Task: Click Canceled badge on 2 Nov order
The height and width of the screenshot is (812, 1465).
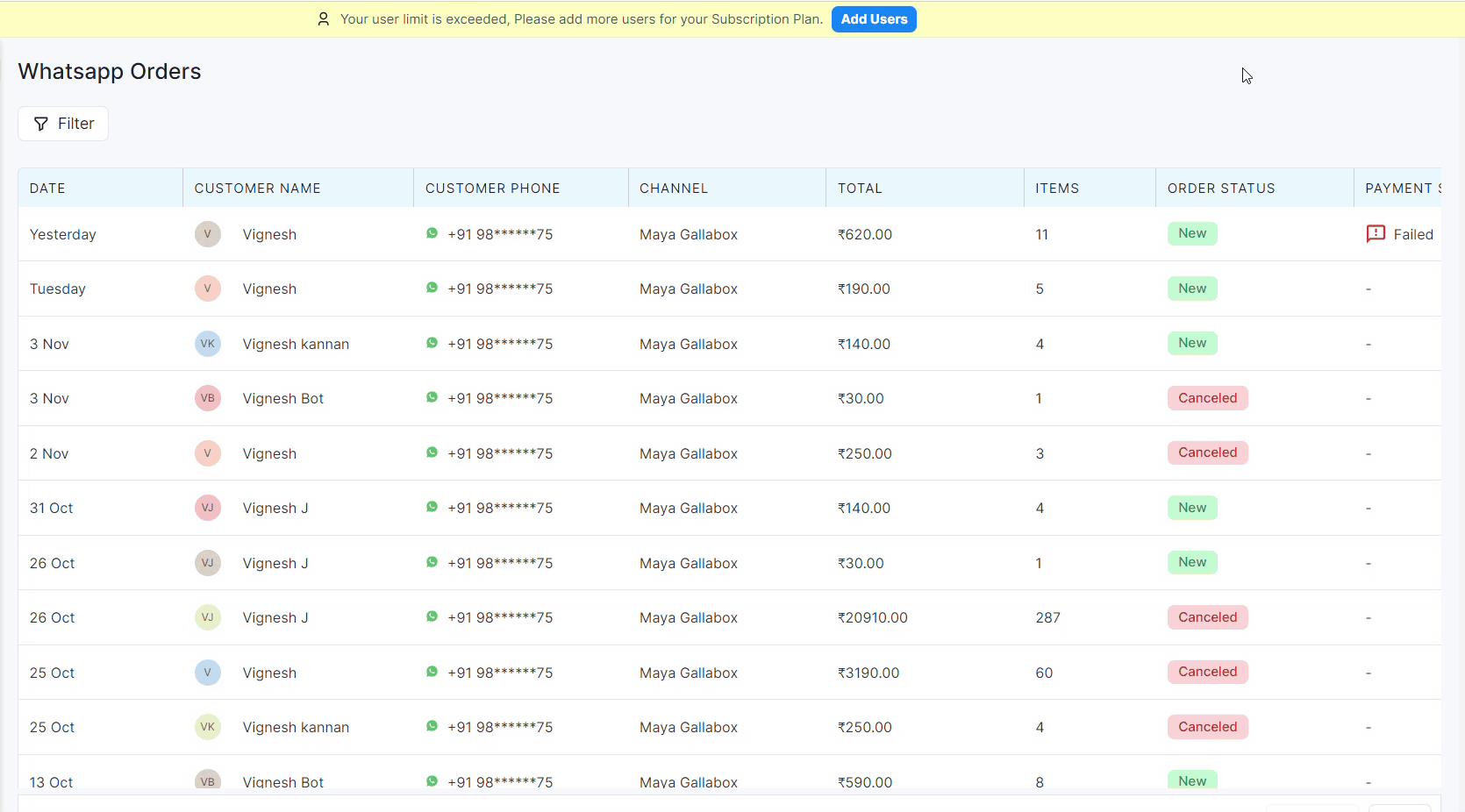Action: click(1207, 452)
